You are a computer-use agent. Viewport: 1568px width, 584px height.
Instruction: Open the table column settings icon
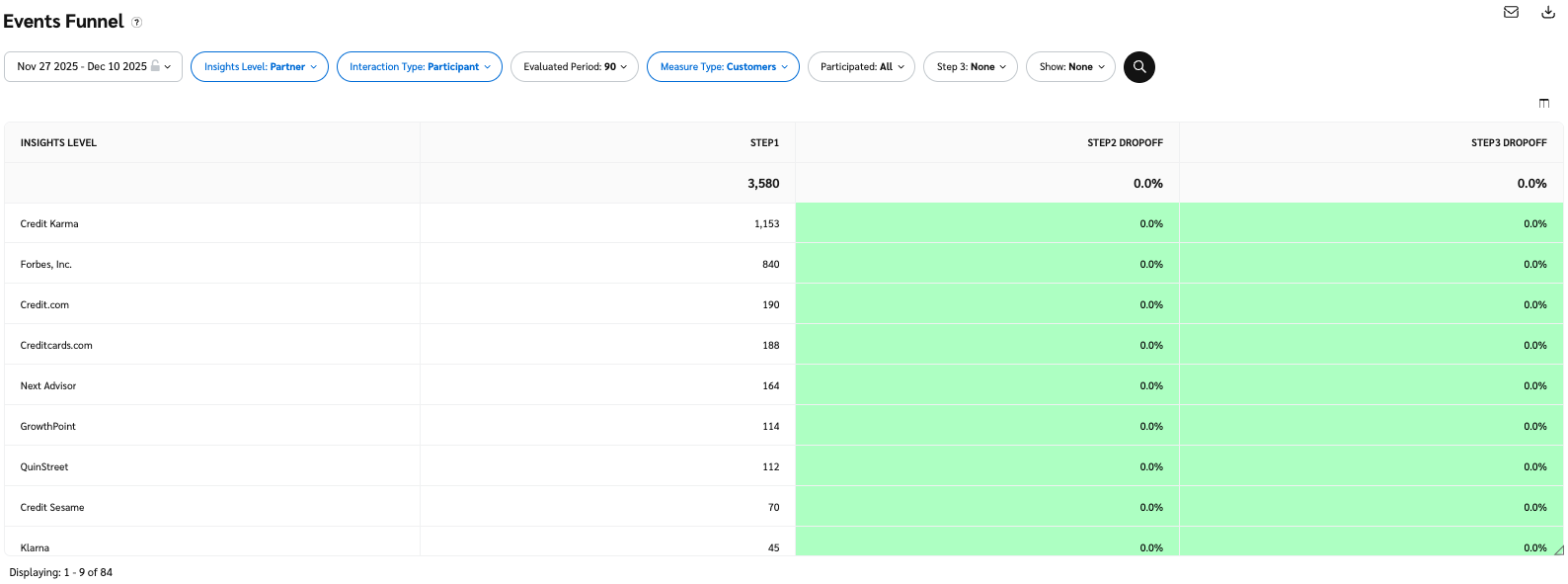(1544, 104)
